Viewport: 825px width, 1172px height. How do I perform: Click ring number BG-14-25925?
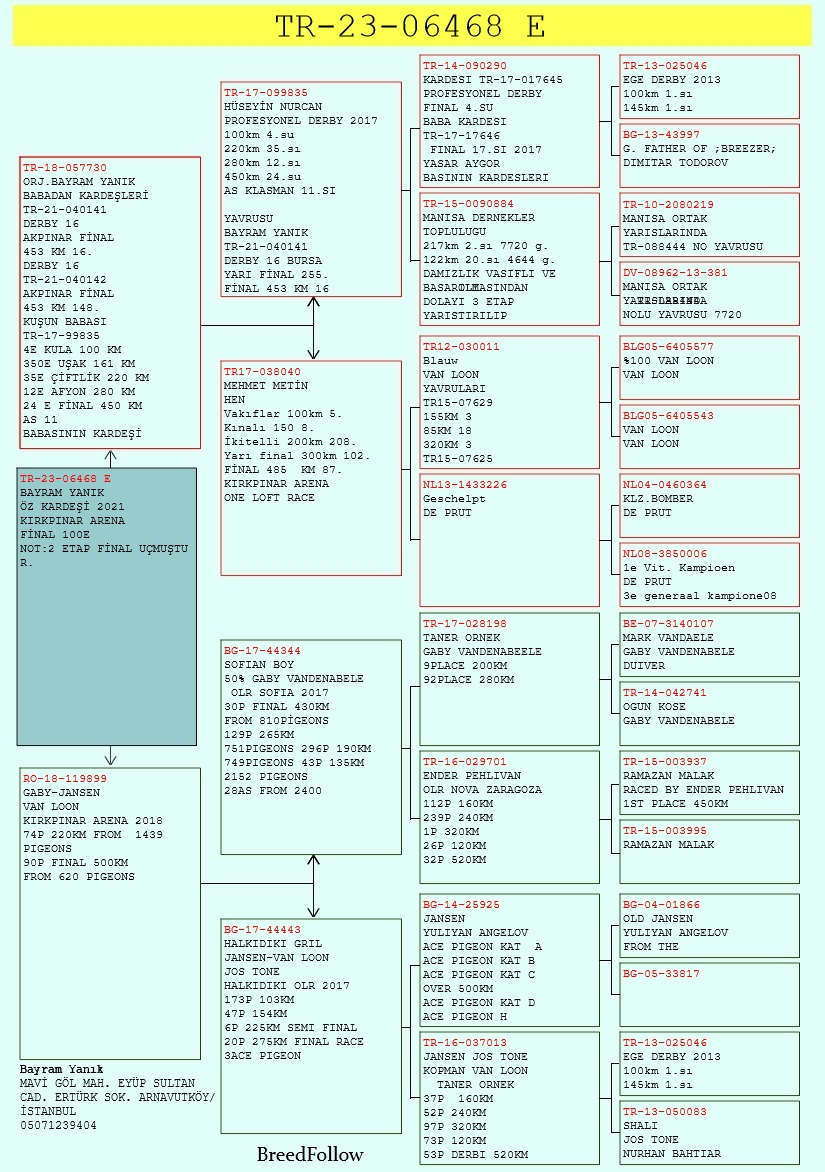461,904
